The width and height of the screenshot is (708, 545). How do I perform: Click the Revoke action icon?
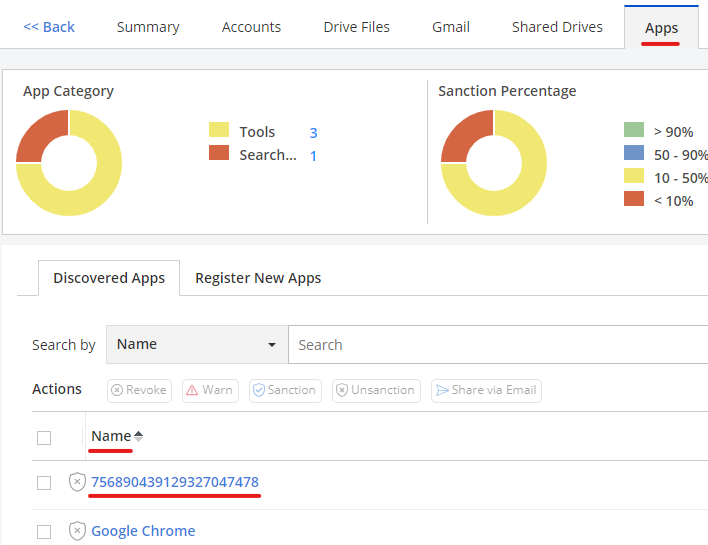click(x=117, y=390)
